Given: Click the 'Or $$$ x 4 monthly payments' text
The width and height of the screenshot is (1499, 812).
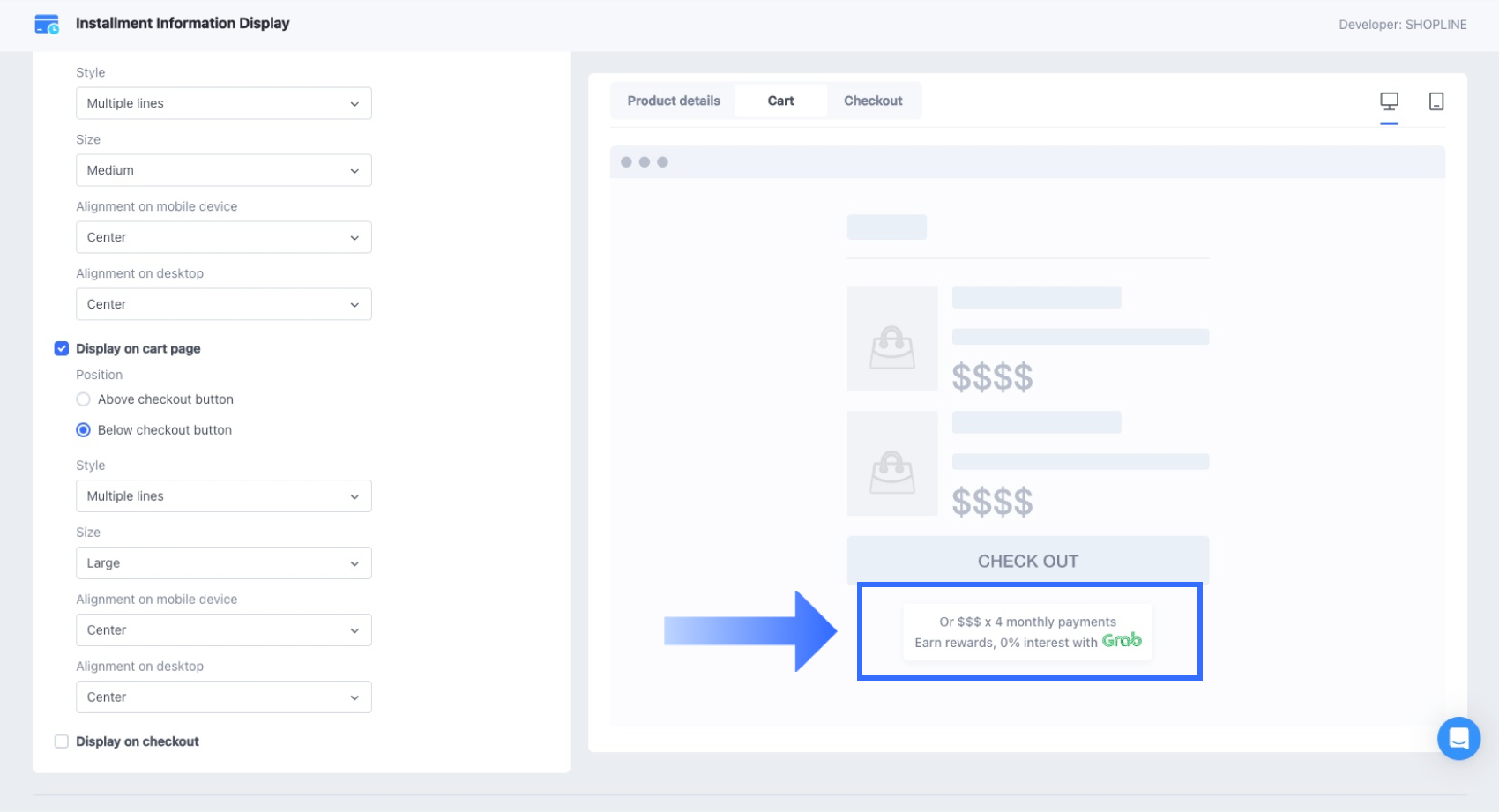Looking at the screenshot, I should coord(1028,622).
